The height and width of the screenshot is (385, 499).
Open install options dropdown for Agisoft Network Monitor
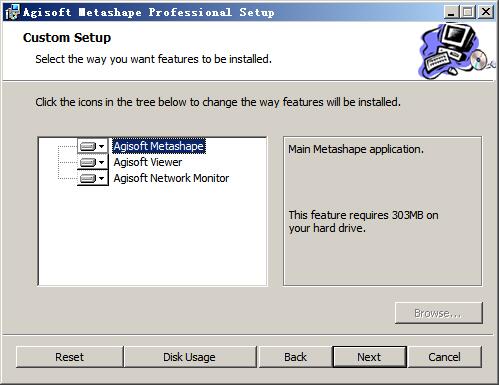(x=93, y=178)
